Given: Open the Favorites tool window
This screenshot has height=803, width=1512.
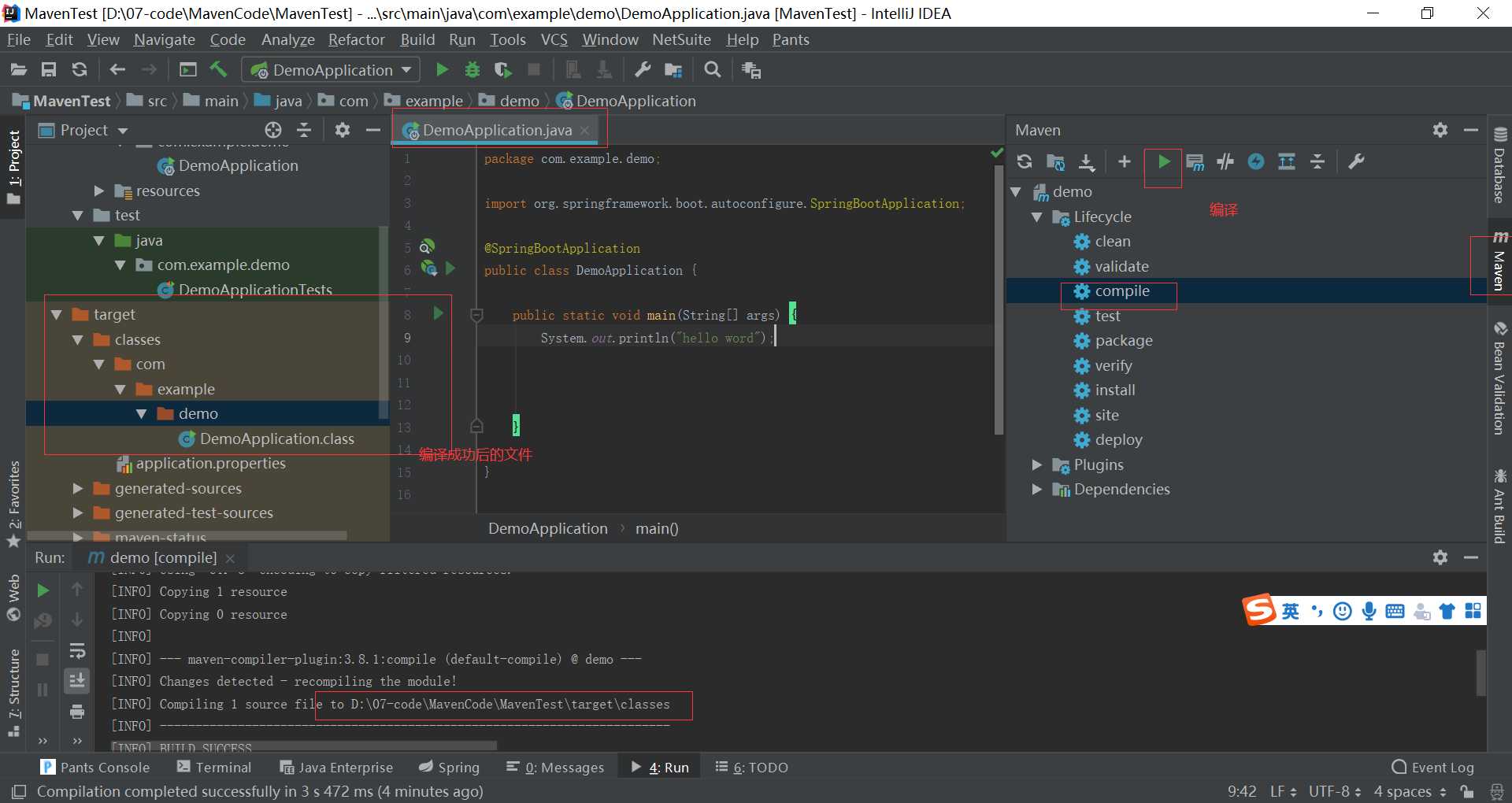Looking at the screenshot, I should click(14, 505).
